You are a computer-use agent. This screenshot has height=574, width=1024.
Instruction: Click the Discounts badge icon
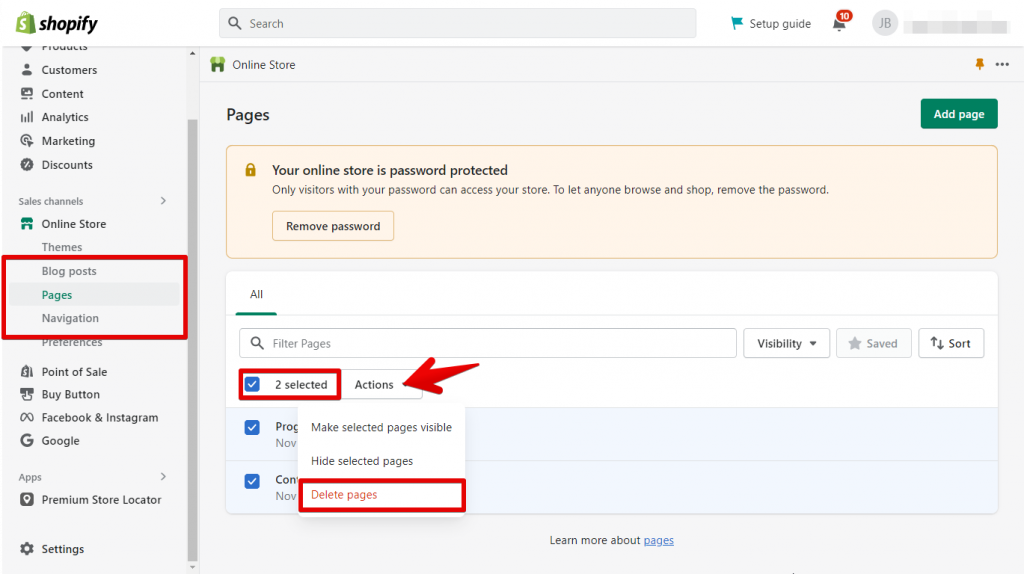click(x=27, y=165)
